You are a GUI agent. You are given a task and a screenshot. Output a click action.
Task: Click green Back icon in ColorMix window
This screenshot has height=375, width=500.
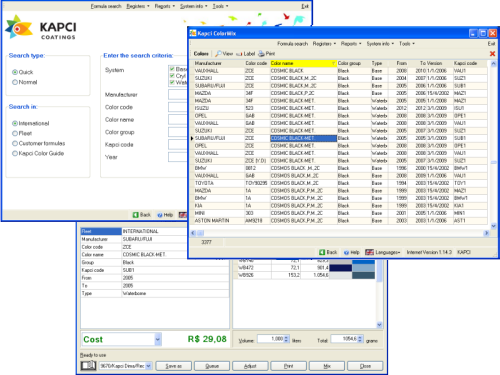click(322, 252)
